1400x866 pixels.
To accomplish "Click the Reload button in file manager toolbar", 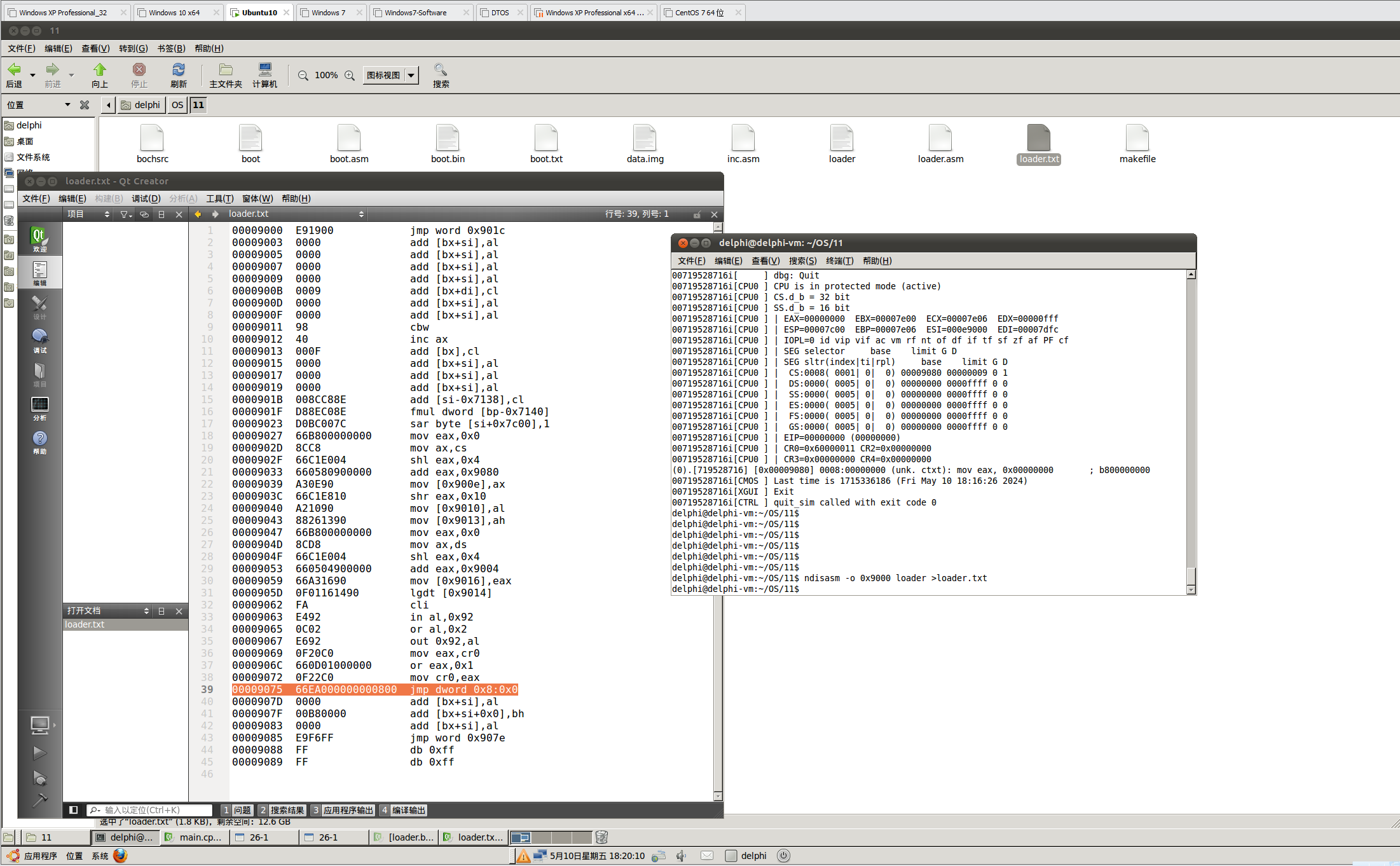I will tap(179, 74).
